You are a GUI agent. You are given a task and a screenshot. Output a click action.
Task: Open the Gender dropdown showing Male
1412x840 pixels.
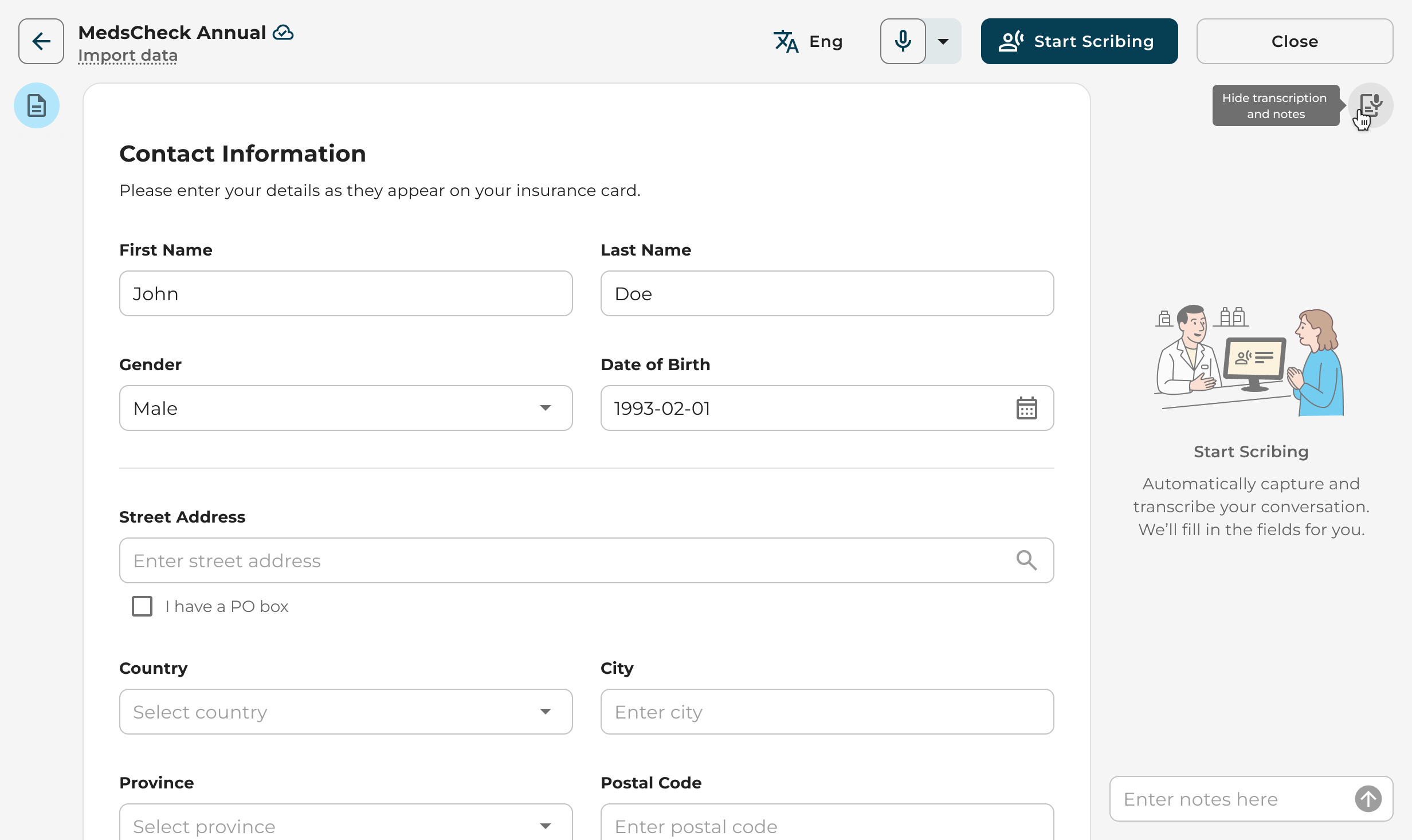point(346,408)
